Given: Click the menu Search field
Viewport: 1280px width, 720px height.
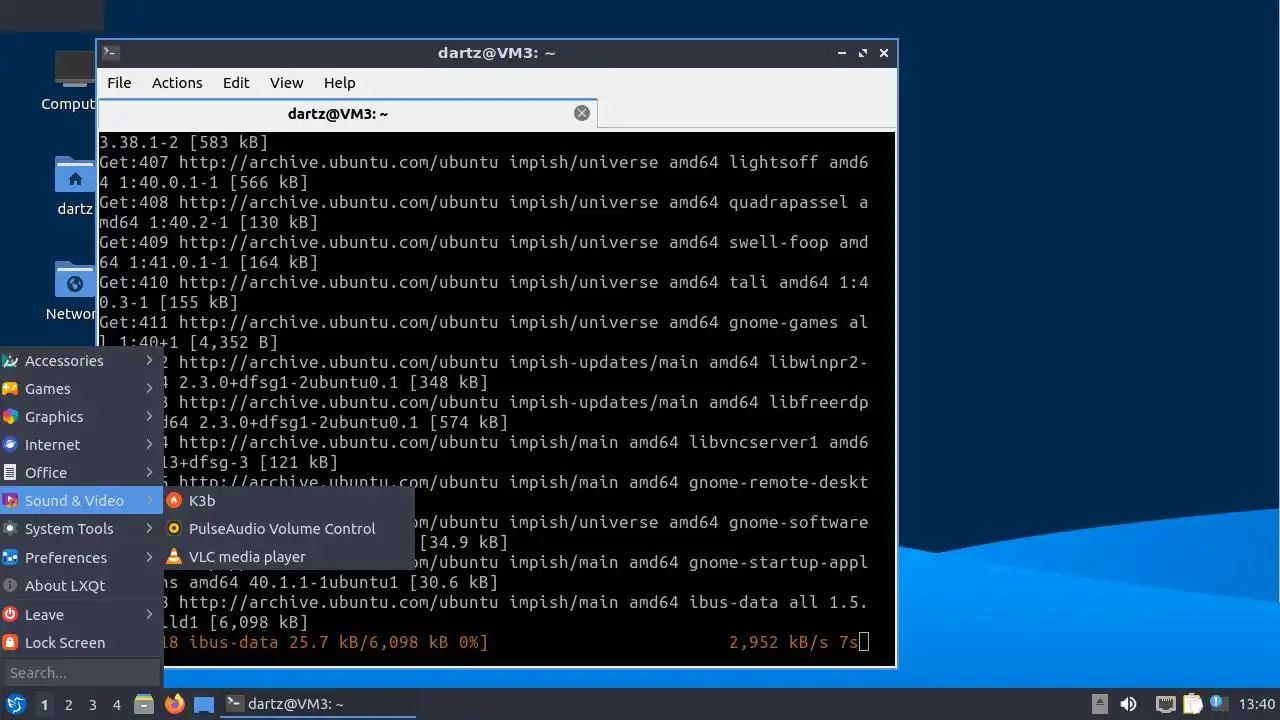Looking at the screenshot, I should point(81,673).
